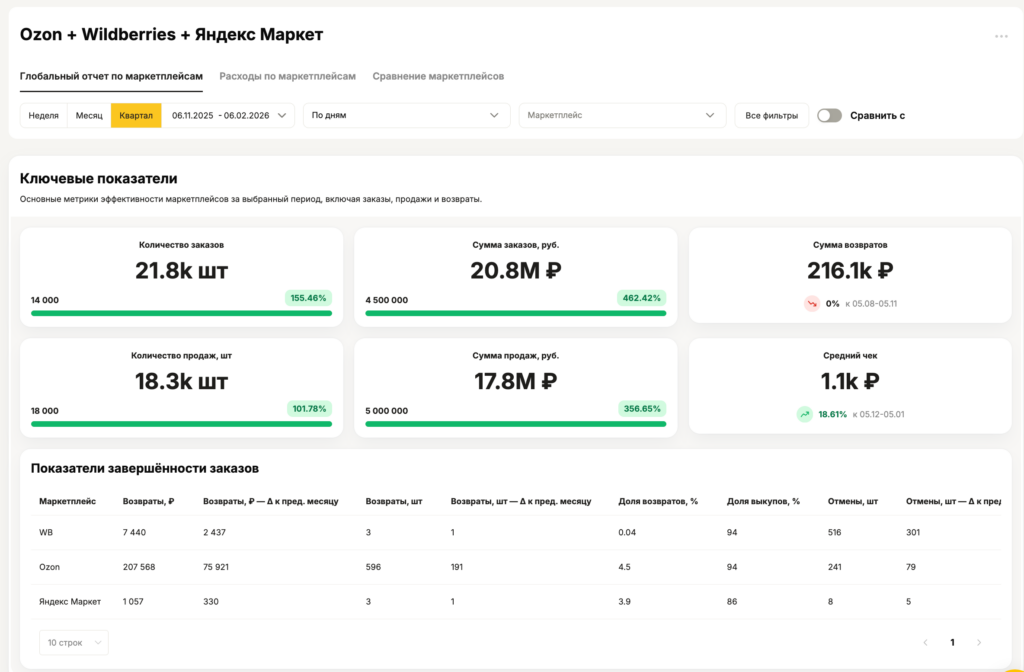Click the Количество продаж green progress bar

click(181, 424)
